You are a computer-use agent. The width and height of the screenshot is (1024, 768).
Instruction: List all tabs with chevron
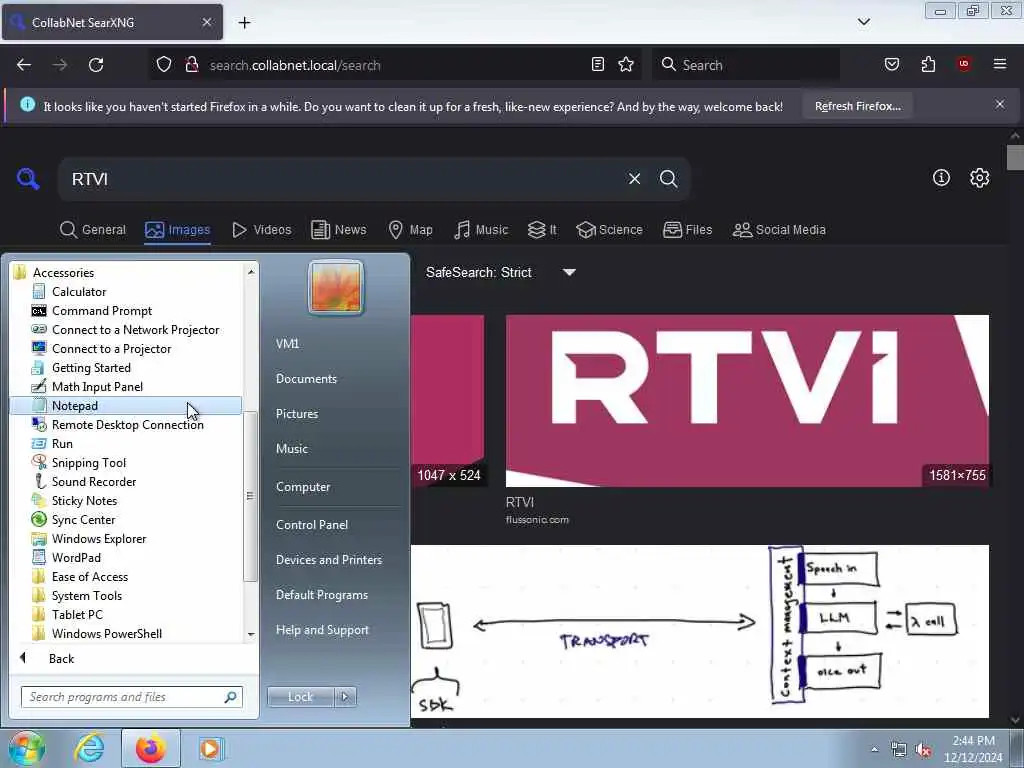863,22
